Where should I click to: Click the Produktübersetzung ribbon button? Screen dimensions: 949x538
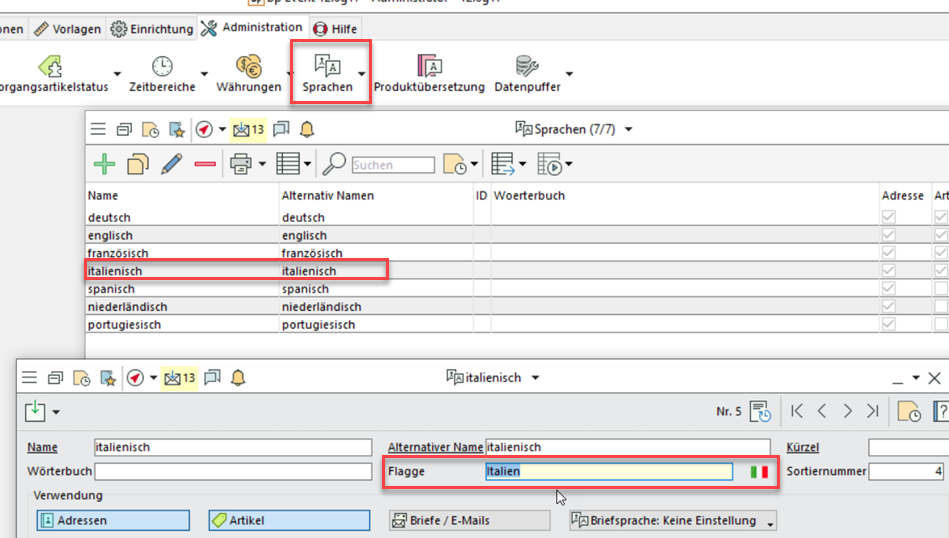429,75
